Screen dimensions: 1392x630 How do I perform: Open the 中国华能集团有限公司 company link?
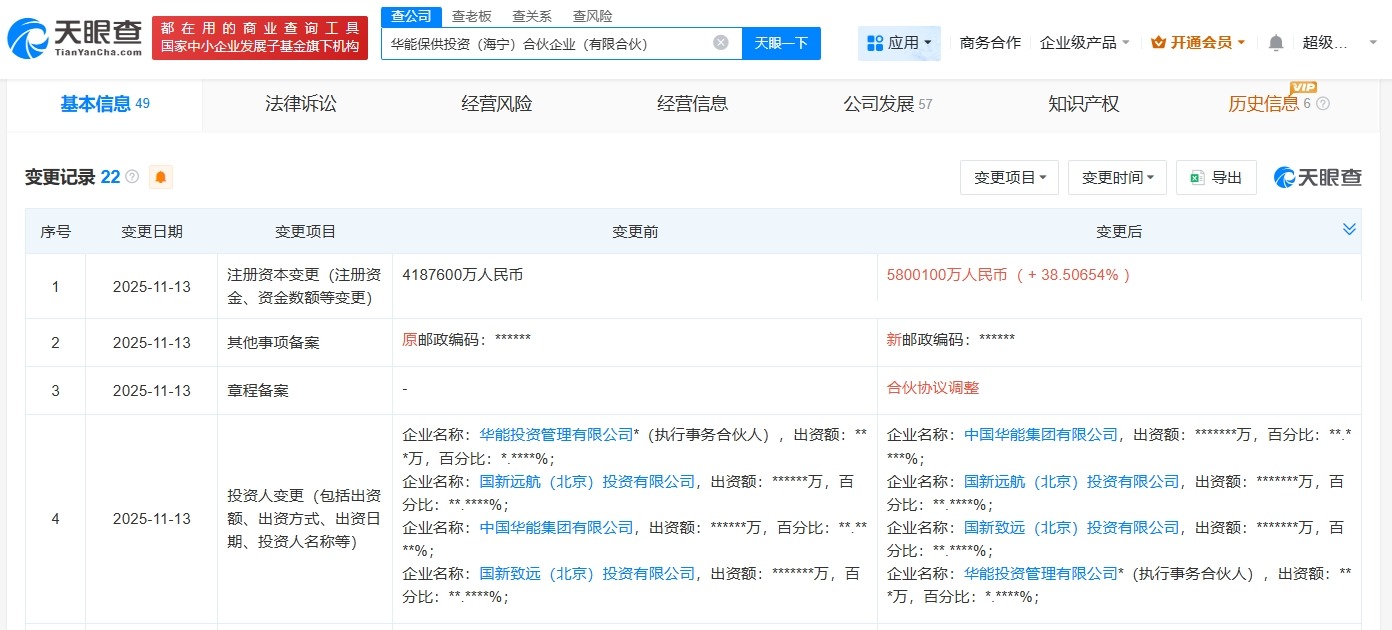pos(1041,434)
